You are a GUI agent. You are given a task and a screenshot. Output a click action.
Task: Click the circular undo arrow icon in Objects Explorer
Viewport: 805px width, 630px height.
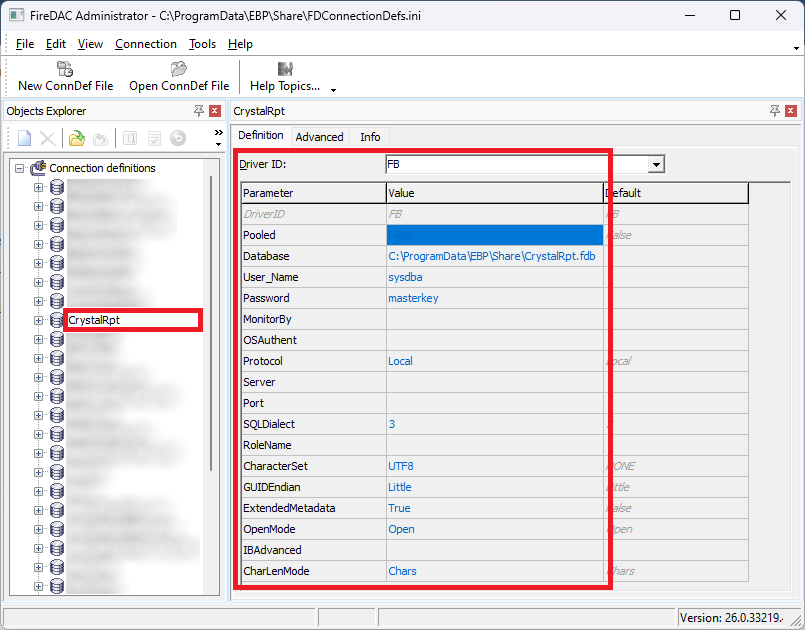tap(178, 138)
